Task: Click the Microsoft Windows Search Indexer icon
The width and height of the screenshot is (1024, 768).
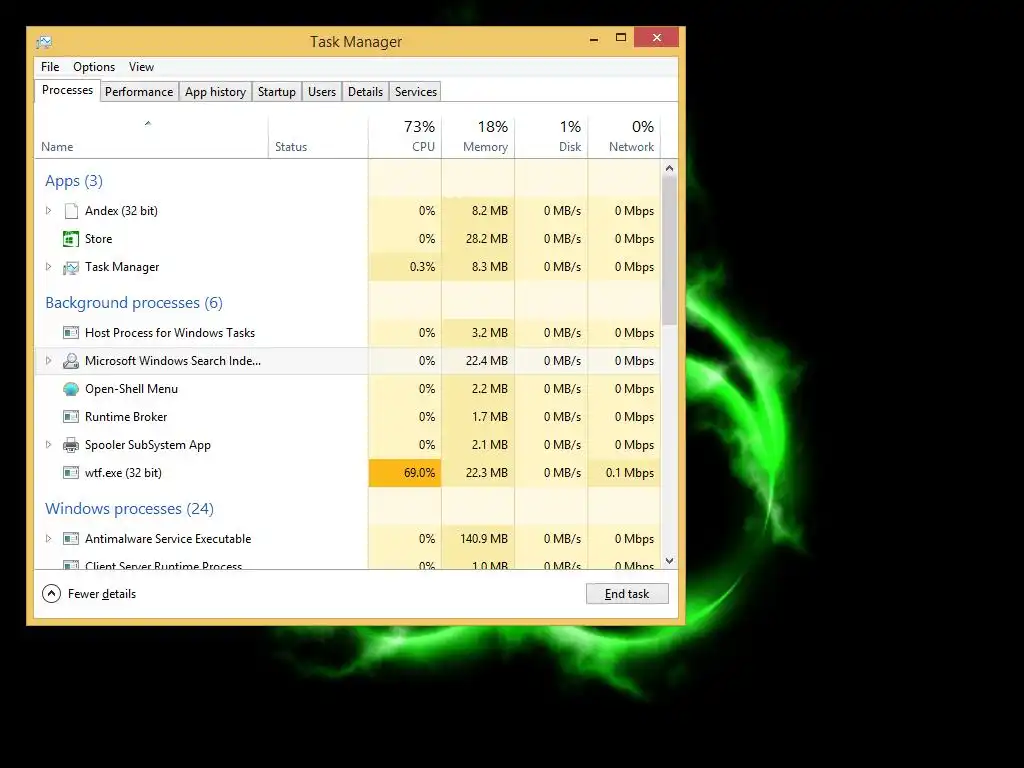Action: (x=71, y=361)
